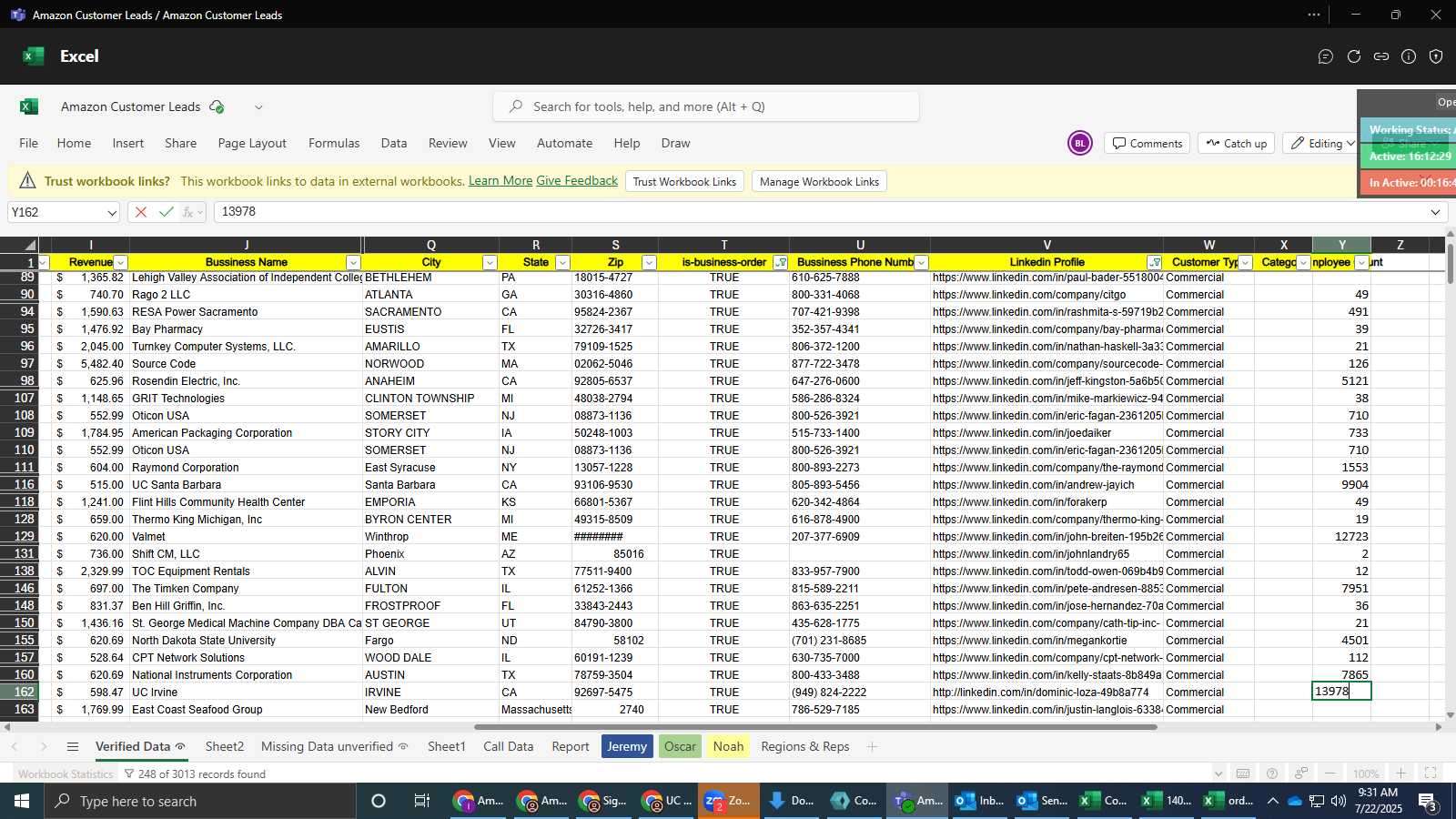Screen dimensions: 1456x819
Task: Switch to Missing Data unverified sheet
Action: click(334, 746)
